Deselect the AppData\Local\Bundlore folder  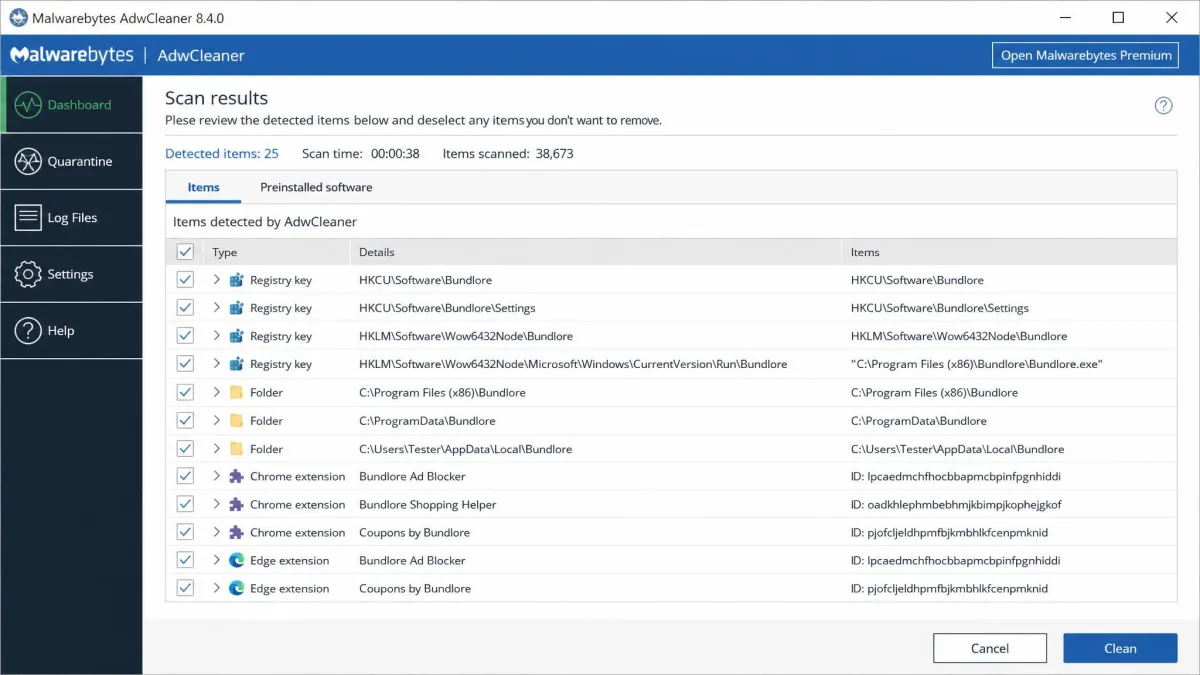click(185, 448)
